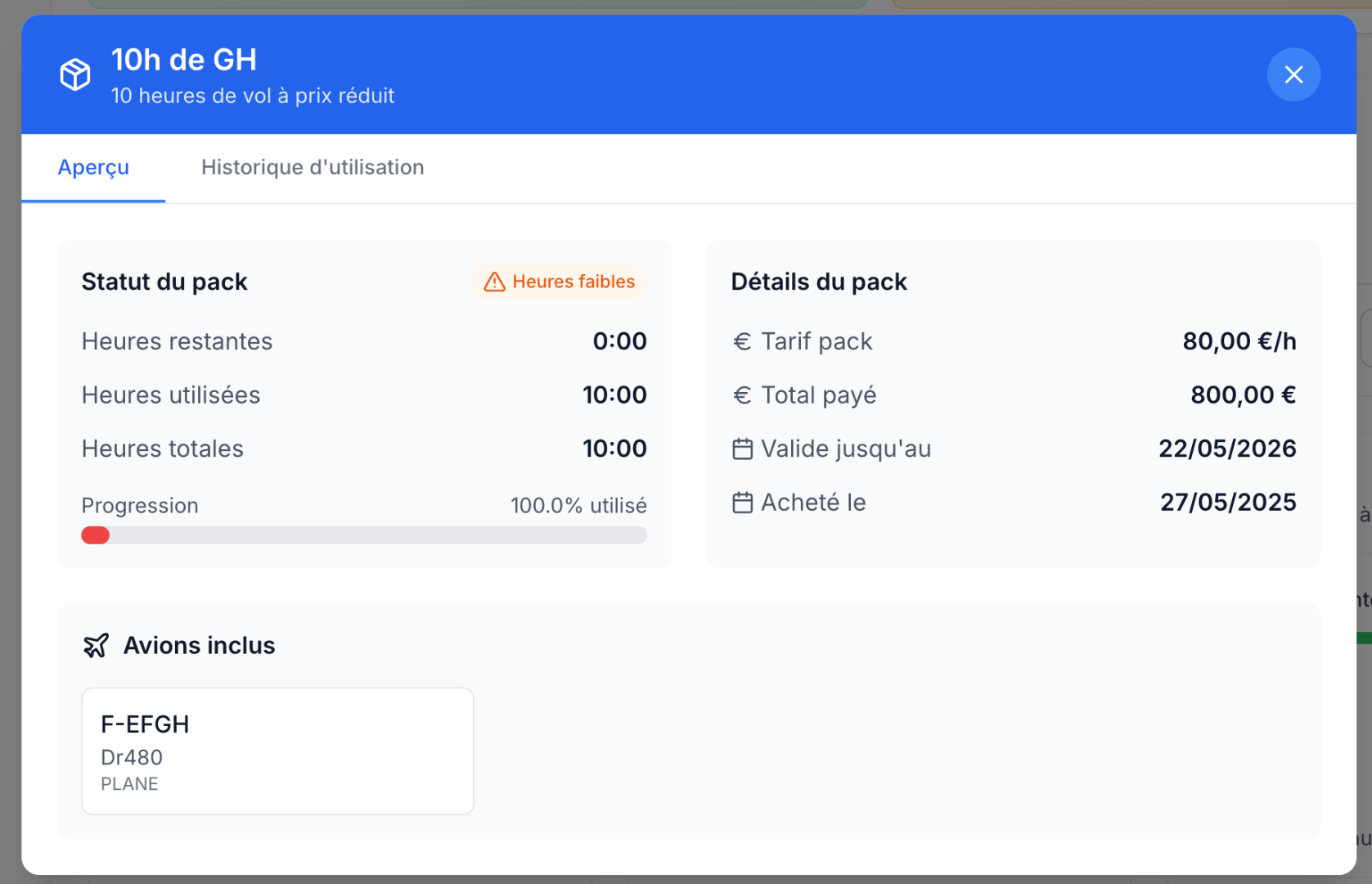The image size is (1372, 884).
Task: Click the euro icon beside Total payé
Action: (x=742, y=395)
